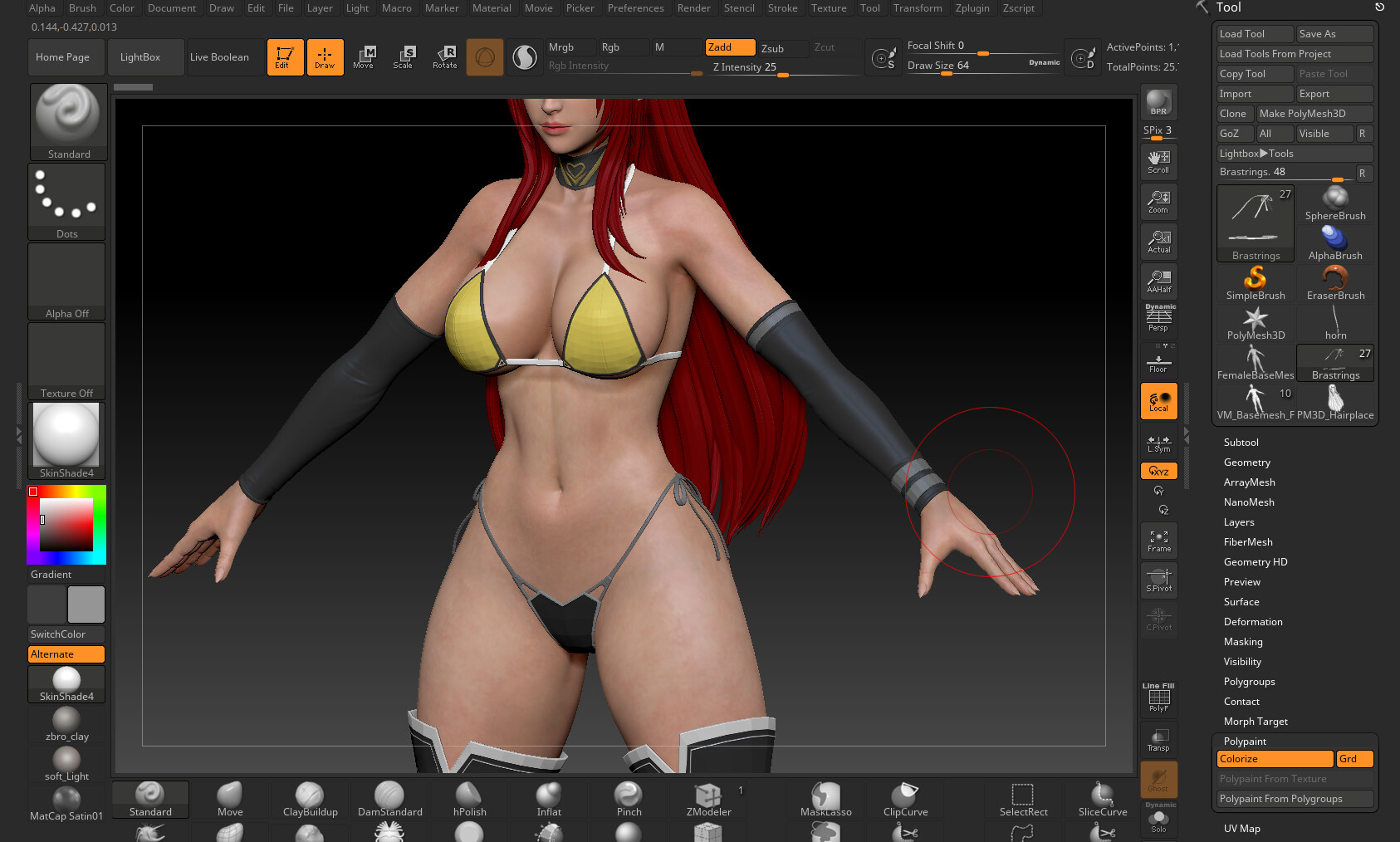The height and width of the screenshot is (842, 1400).
Task: Open the Brush menu
Action: click(x=82, y=8)
